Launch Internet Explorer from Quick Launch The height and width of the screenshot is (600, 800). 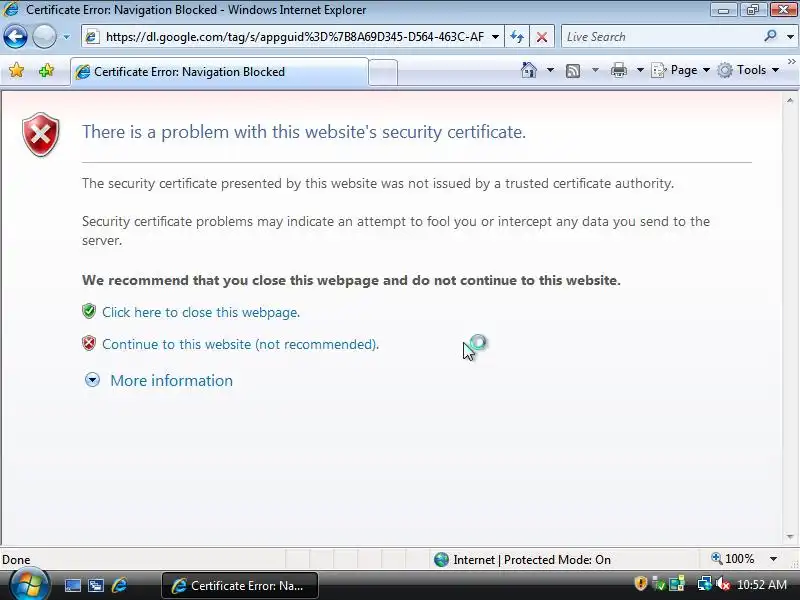(119, 585)
